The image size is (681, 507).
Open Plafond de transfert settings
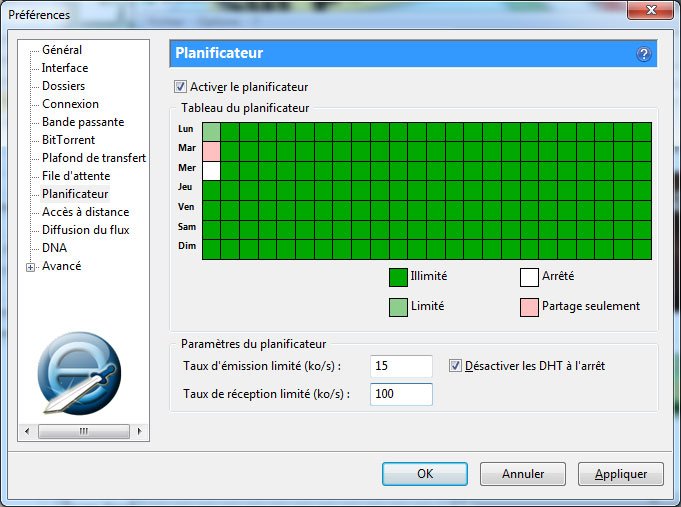[x=94, y=158]
